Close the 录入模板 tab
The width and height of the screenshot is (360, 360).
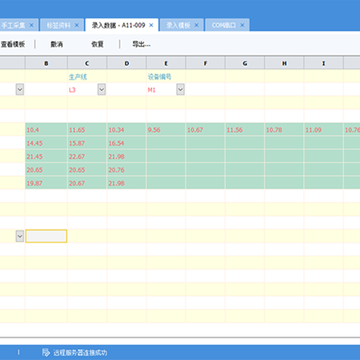pos(196,25)
